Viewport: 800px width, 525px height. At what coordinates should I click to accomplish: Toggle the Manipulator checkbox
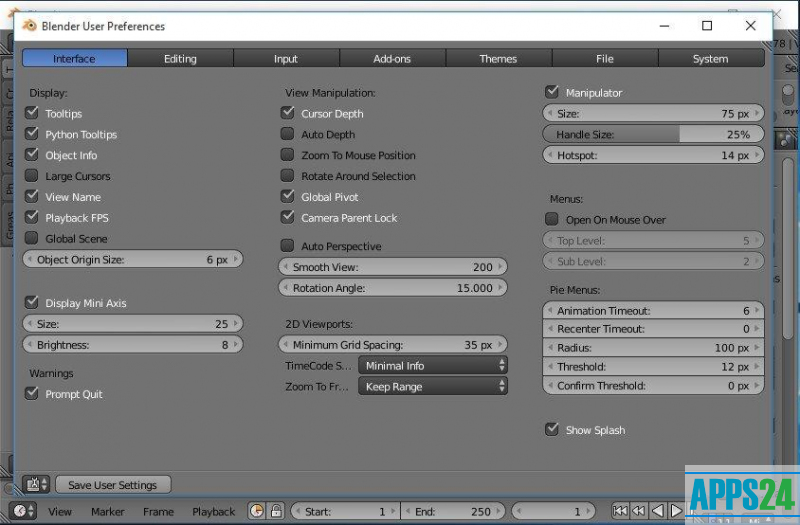click(552, 92)
